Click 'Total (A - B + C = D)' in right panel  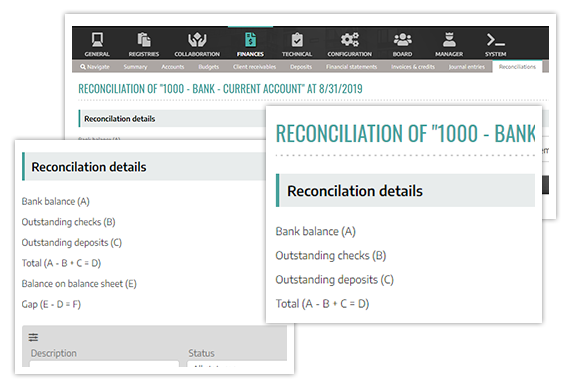(x=322, y=303)
